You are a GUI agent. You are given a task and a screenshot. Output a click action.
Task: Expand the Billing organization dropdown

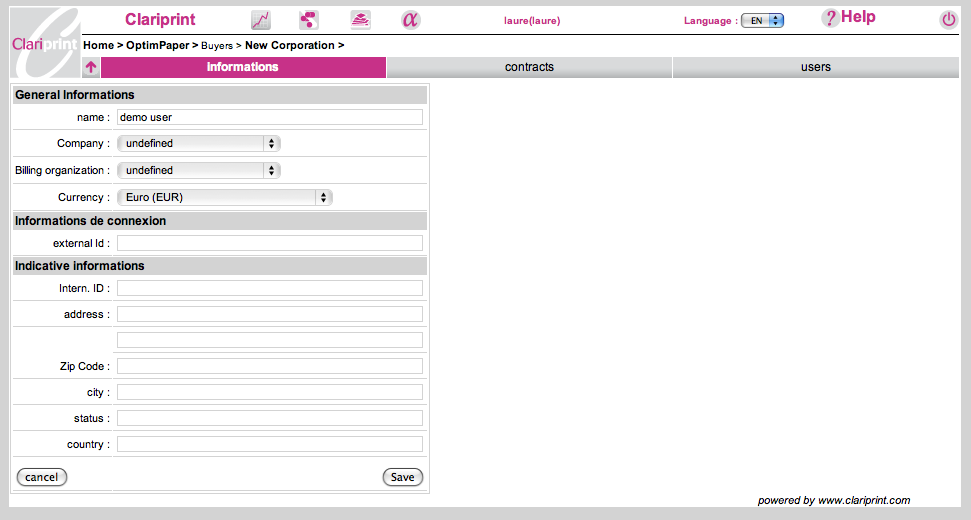click(x=198, y=171)
